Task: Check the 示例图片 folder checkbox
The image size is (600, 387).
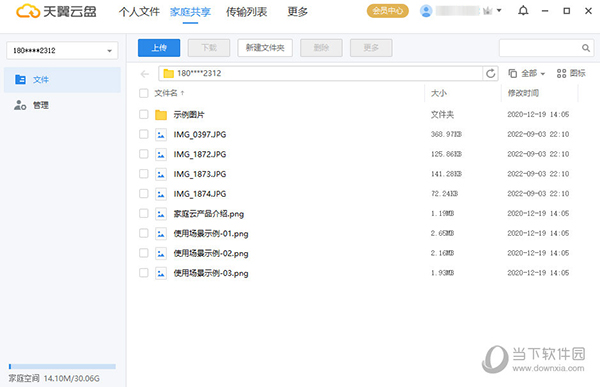Action: tap(143, 114)
